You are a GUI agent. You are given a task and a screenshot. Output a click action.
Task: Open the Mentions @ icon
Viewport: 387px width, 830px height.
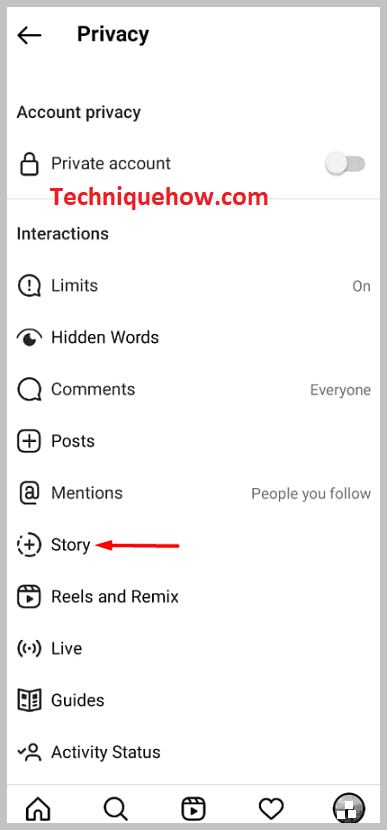(x=29, y=493)
